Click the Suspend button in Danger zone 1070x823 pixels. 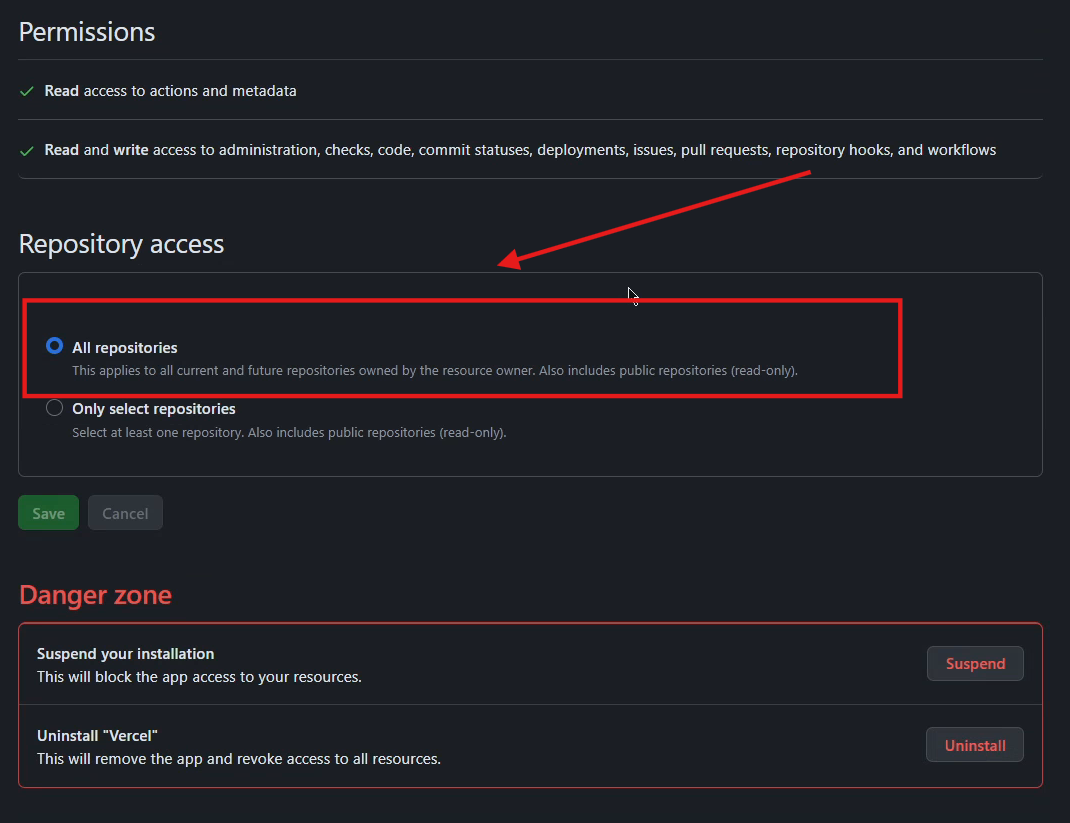975,663
